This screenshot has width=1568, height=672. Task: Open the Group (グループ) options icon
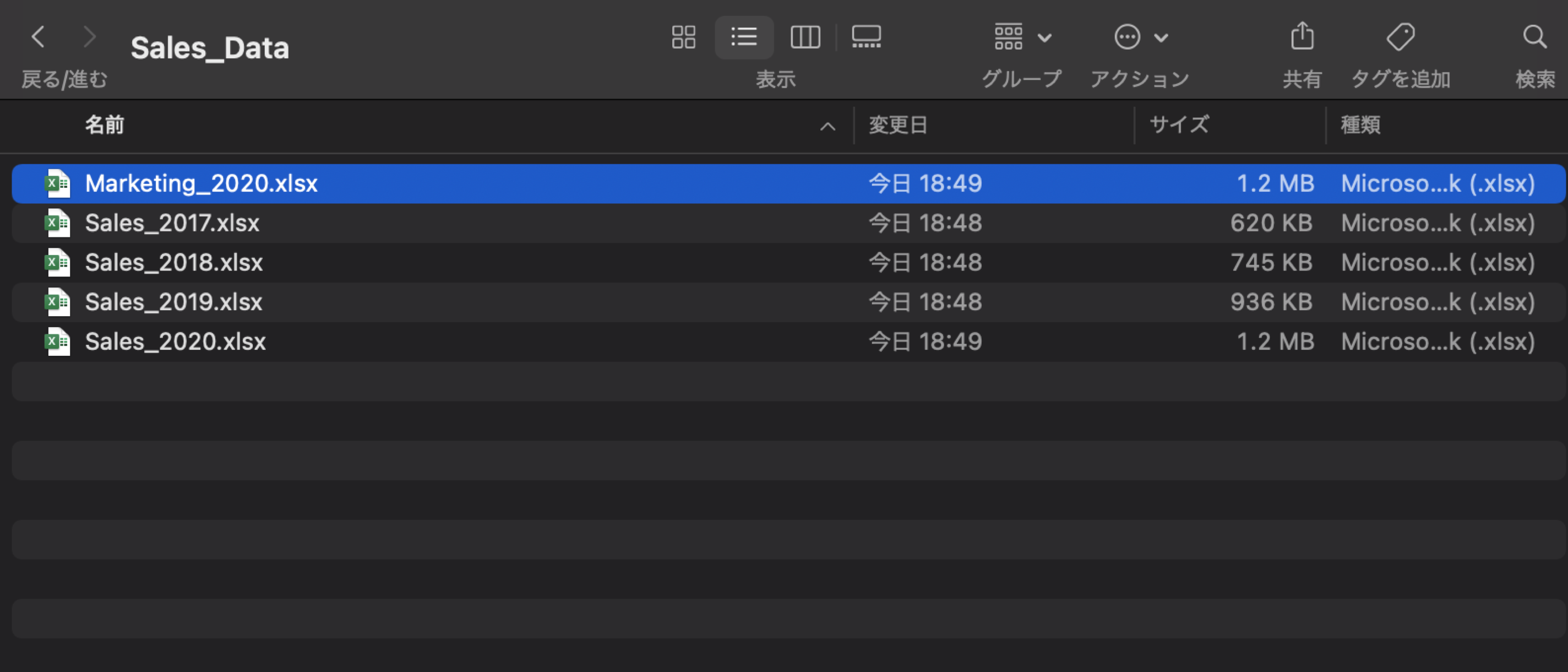point(1009,37)
